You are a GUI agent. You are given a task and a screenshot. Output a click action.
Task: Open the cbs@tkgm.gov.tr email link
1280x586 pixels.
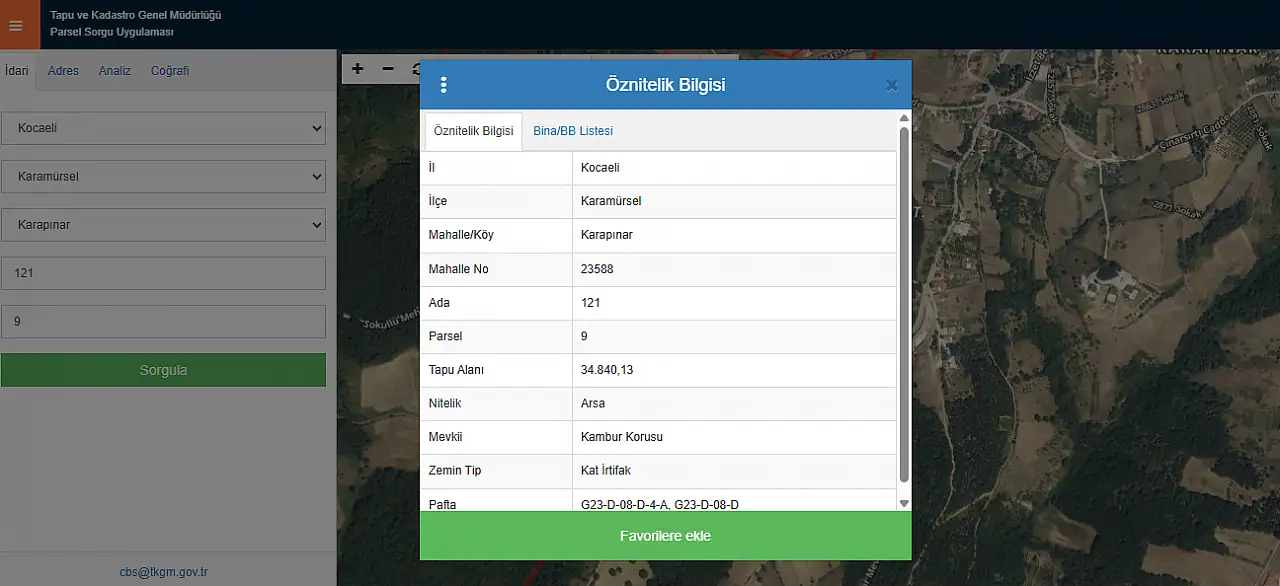tap(163, 573)
